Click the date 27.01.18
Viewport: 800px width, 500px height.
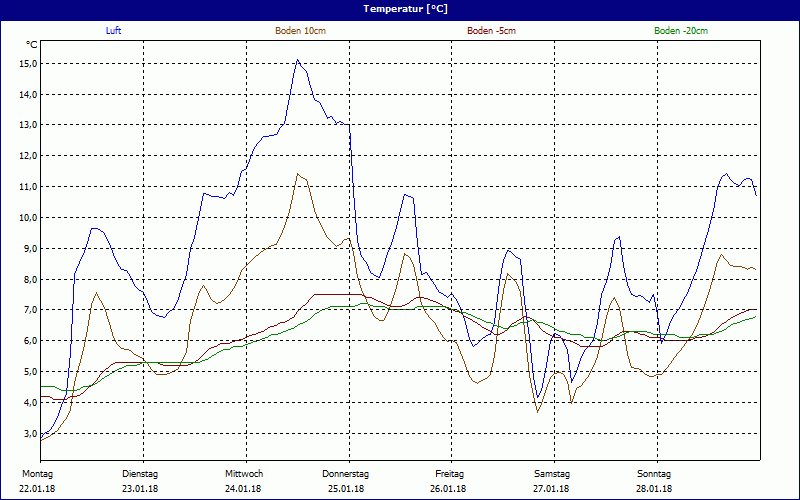coord(551,489)
